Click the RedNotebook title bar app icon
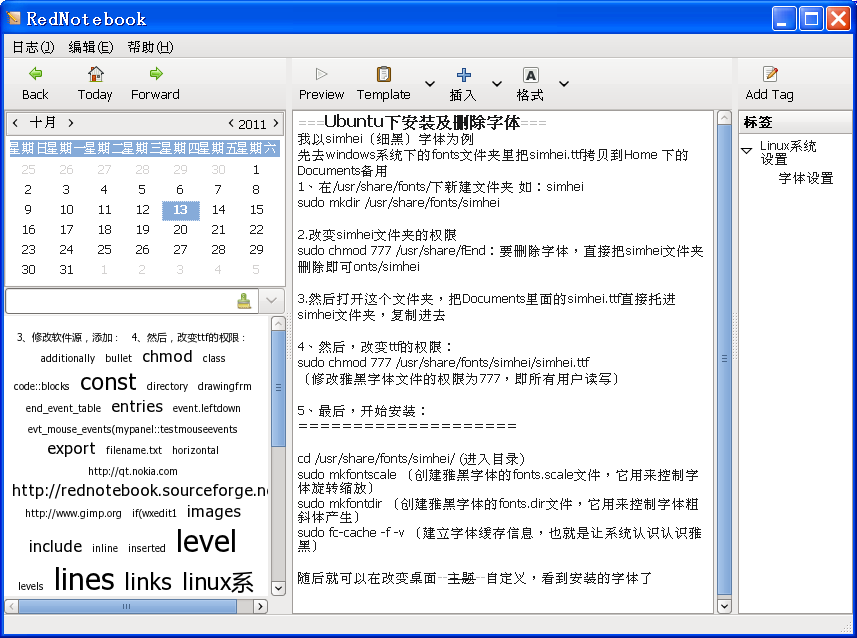The image size is (857, 638). 13,19
